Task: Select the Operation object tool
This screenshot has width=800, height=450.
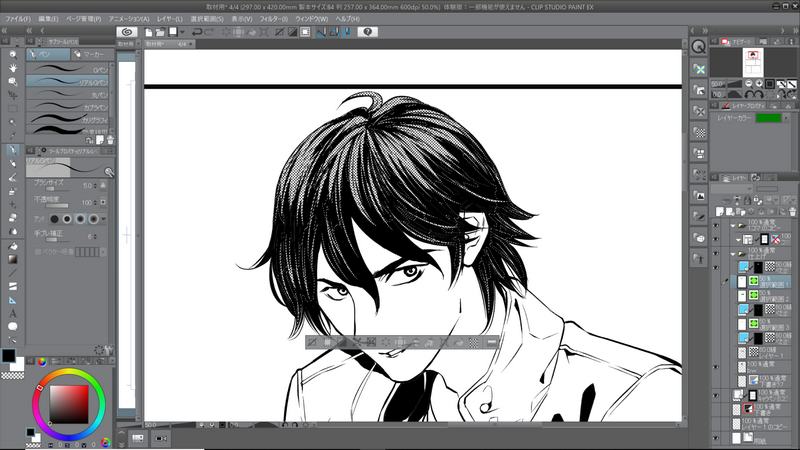Action: pyautogui.click(x=13, y=82)
